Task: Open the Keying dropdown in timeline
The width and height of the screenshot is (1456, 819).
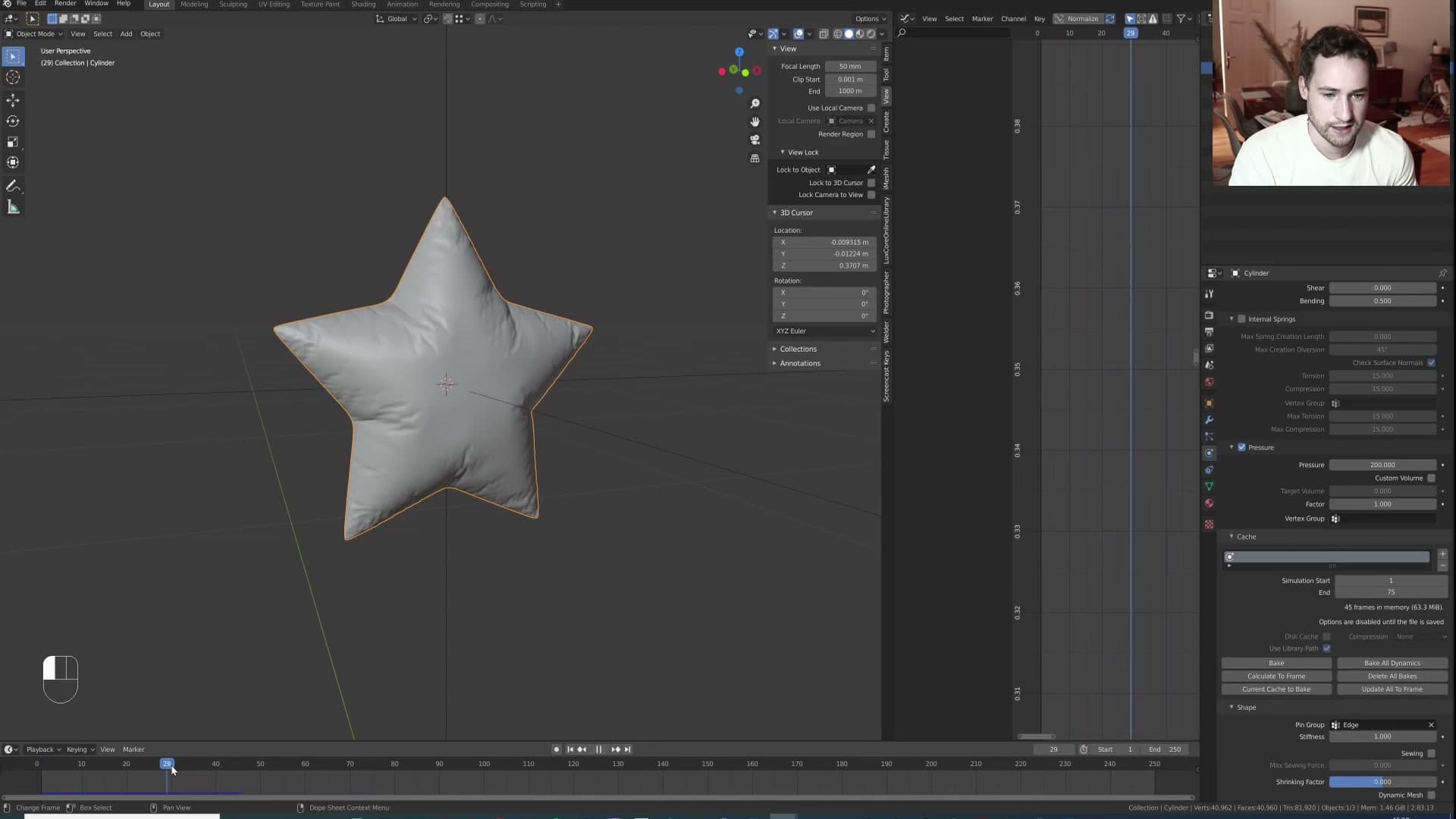Action: (x=80, y=750)
